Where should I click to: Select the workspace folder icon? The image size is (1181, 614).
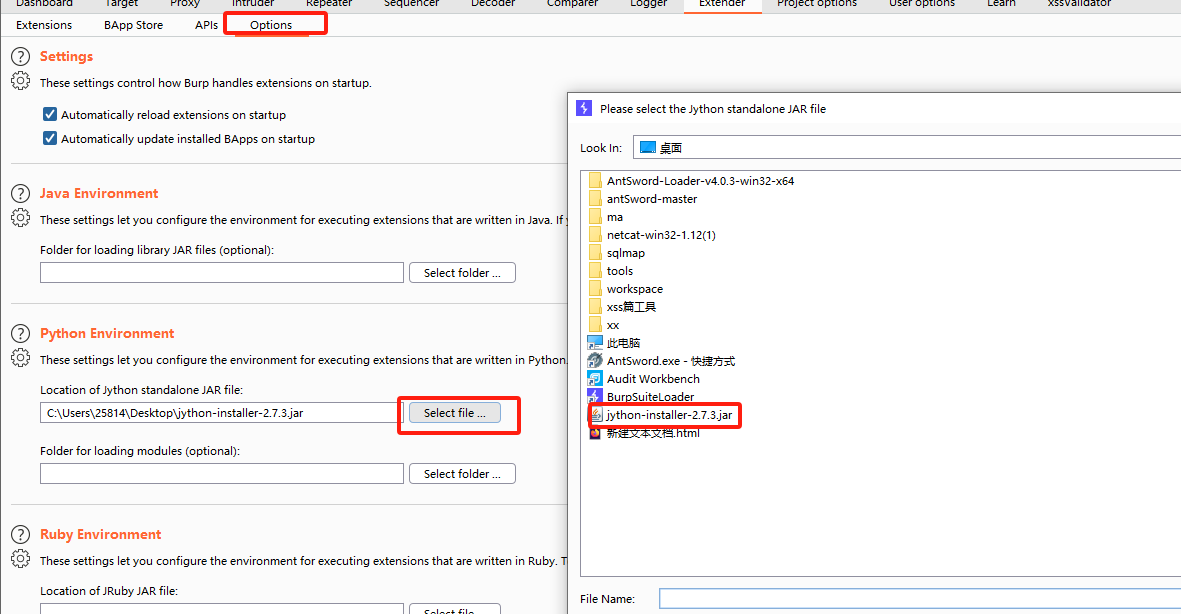595,289
